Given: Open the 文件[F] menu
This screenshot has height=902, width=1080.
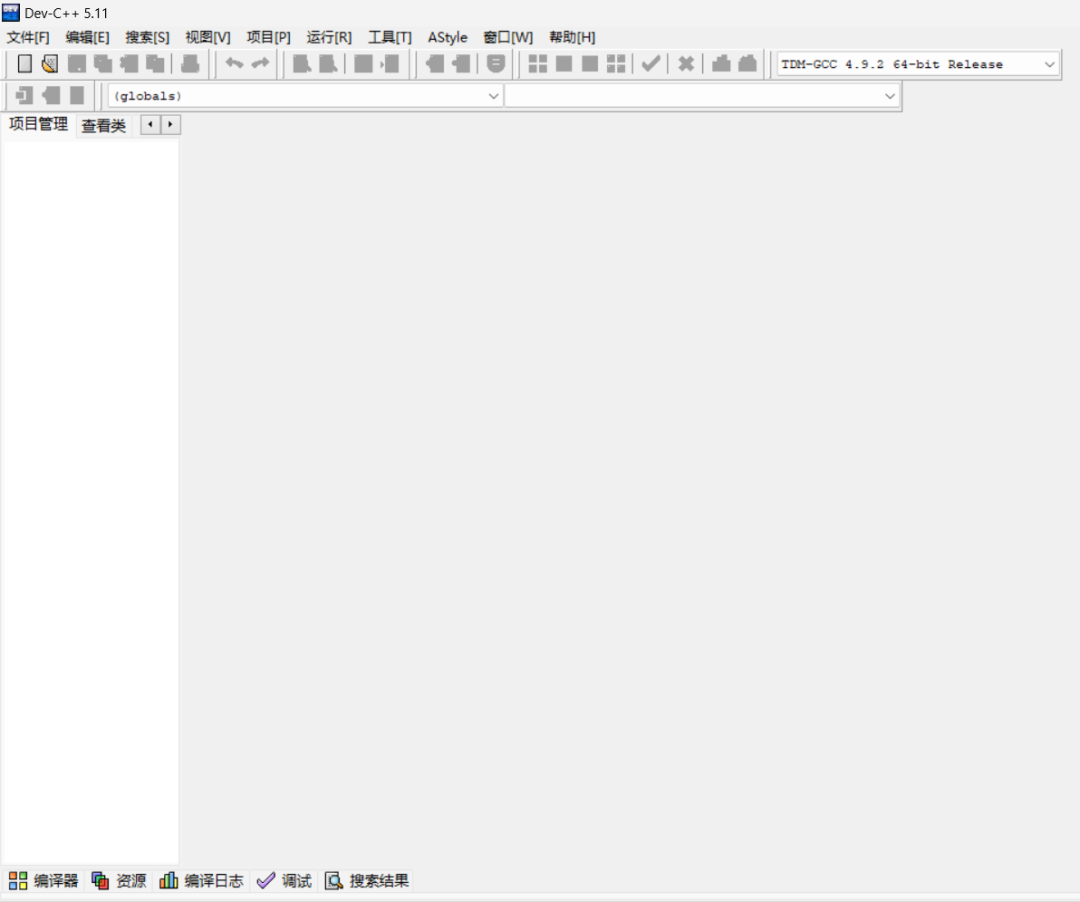Looking at the screenshot, I should point(28,37).
